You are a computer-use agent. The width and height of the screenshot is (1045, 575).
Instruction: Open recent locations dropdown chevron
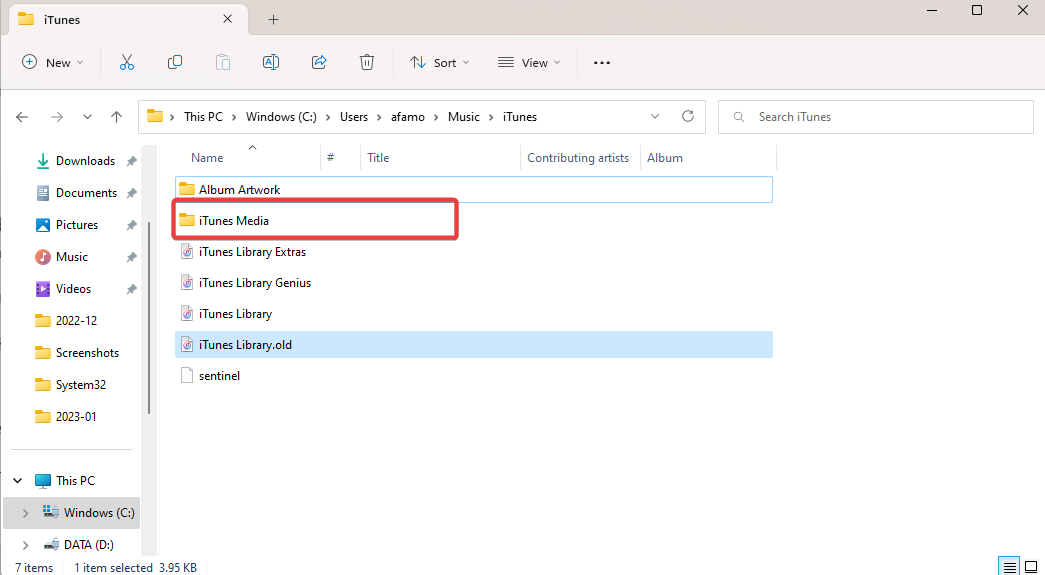coord(87,117)
